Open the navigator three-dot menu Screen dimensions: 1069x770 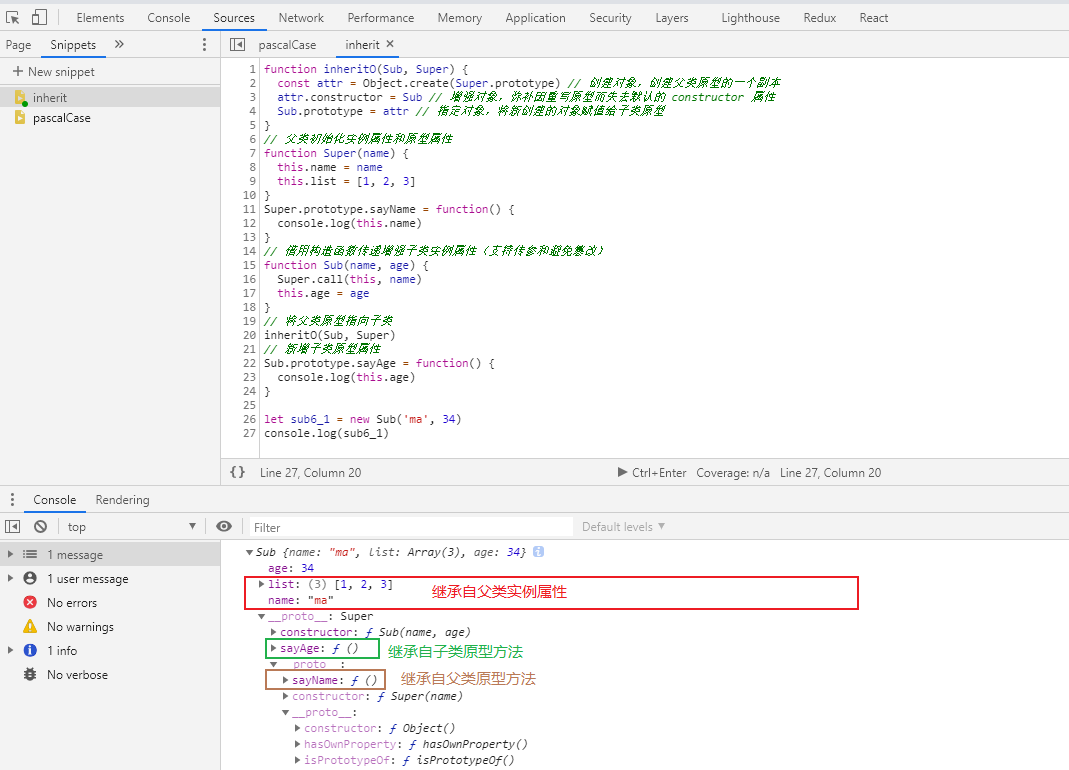(204, 44)
